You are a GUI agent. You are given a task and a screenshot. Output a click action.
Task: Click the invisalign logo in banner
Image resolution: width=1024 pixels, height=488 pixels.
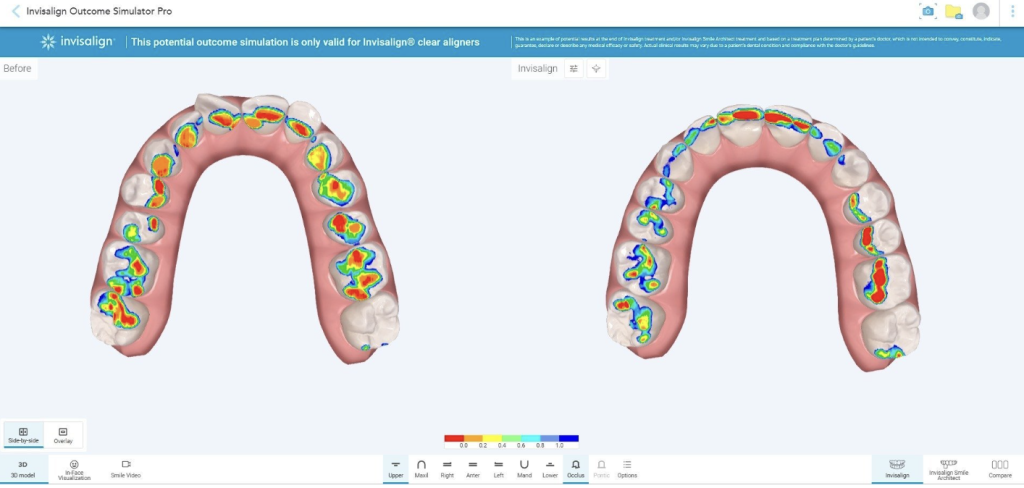point(77,42)
